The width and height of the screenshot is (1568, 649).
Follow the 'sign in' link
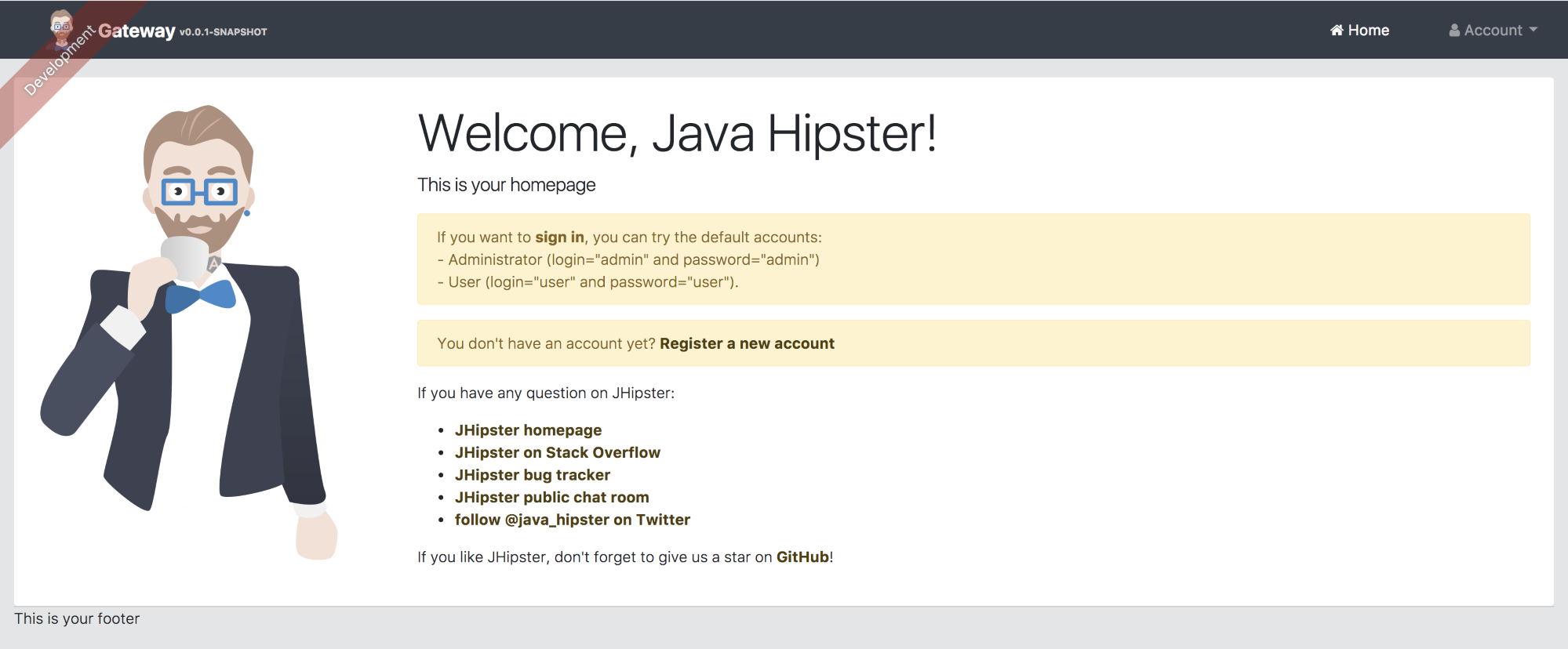[x=559, y=237]
